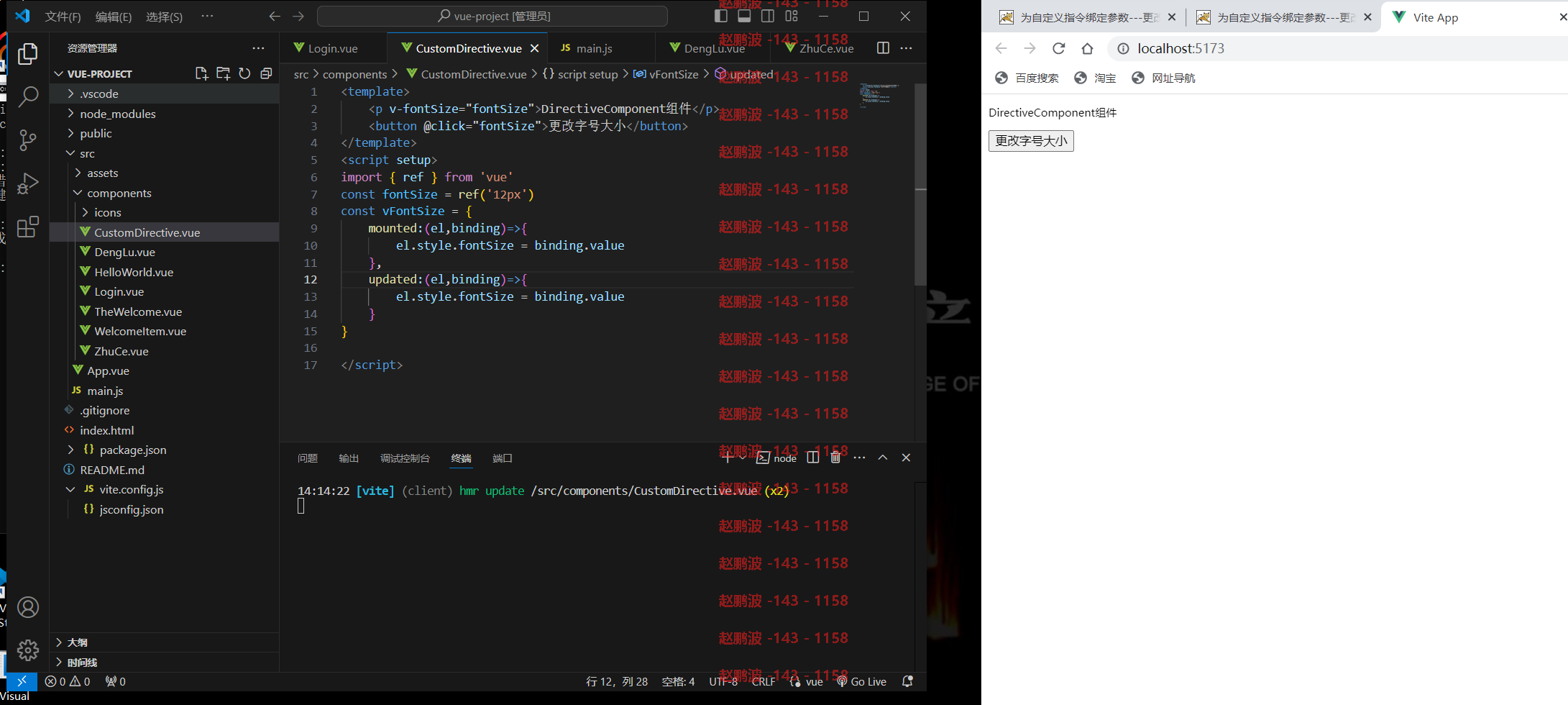Open the Run and Debug view

27,183
